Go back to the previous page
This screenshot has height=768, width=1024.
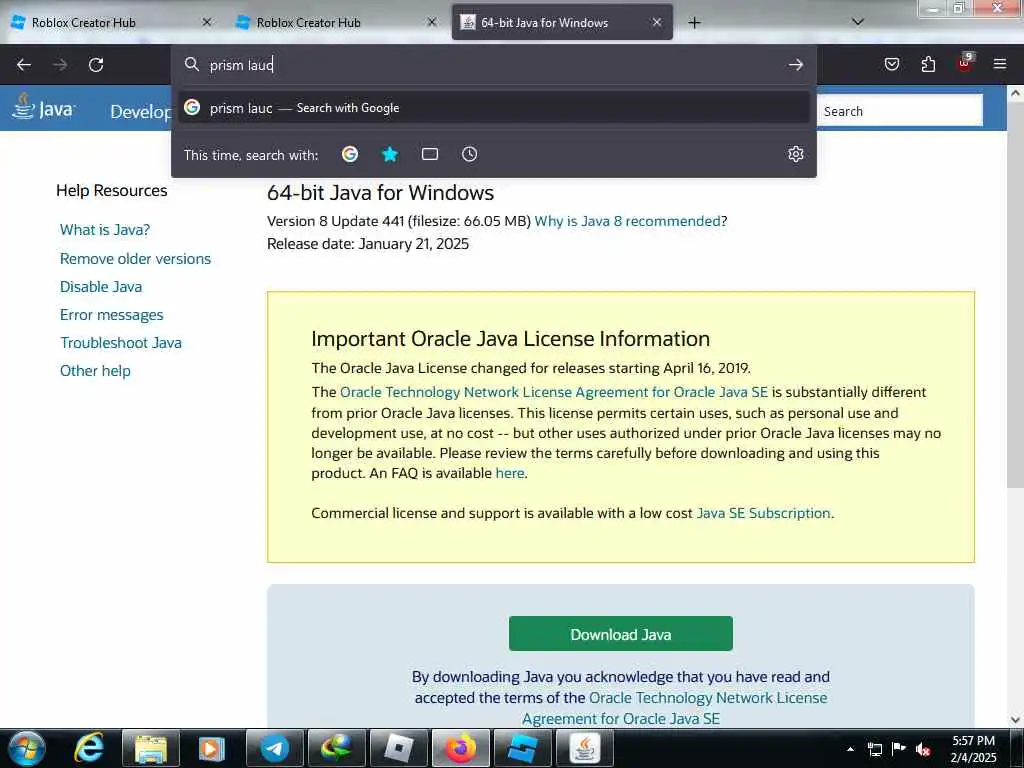tap(24, 65)
